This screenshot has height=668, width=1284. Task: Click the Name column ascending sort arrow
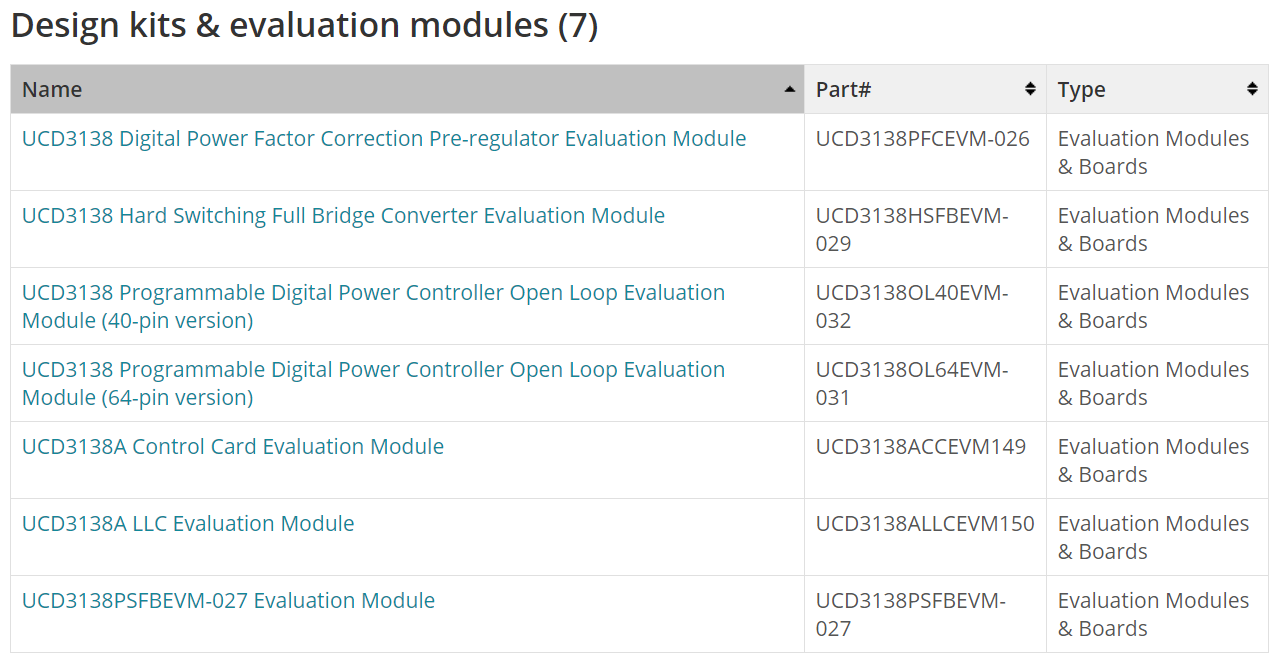tap(790, 90)
